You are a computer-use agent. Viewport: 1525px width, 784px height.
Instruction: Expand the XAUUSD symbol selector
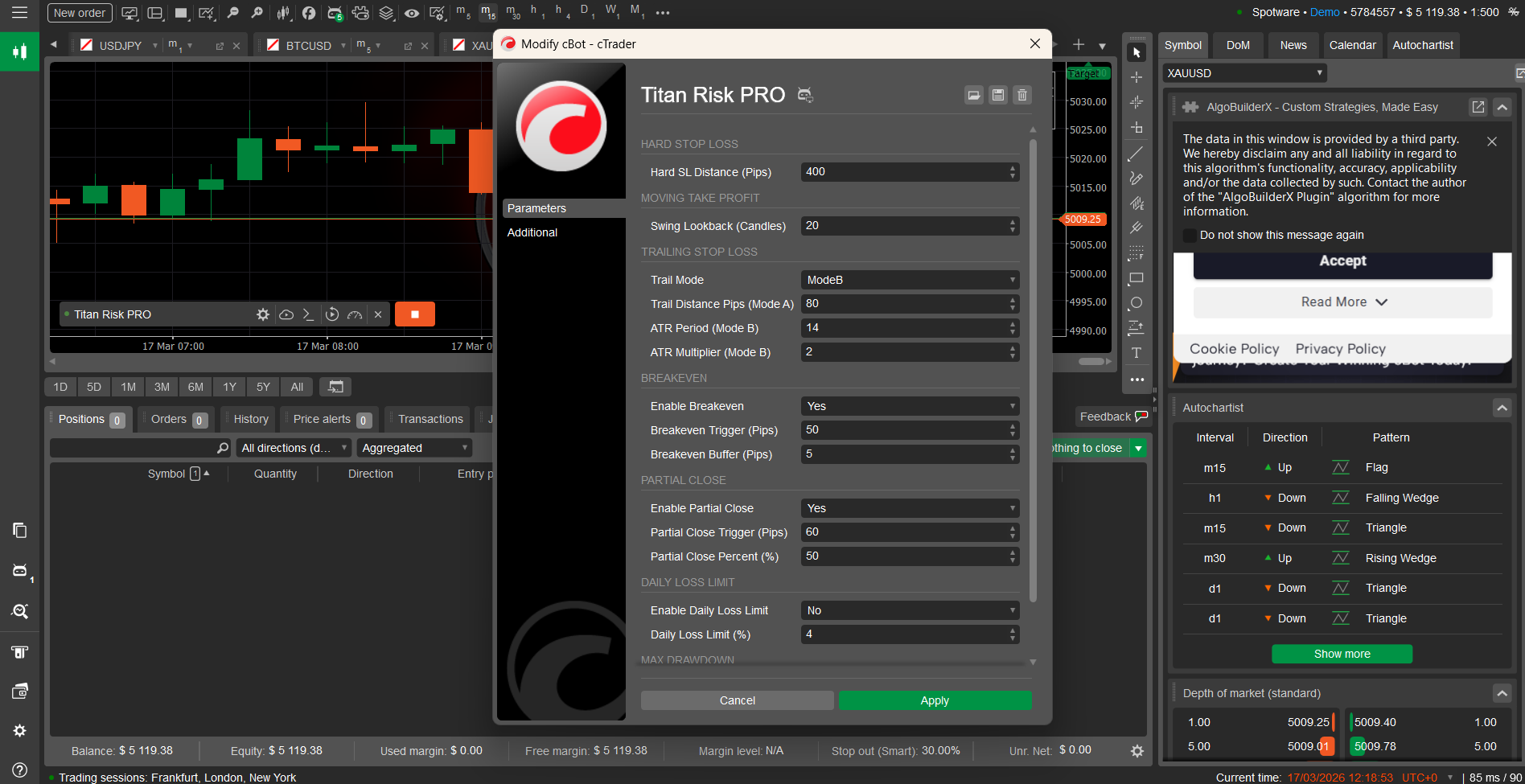[1243, 73]
